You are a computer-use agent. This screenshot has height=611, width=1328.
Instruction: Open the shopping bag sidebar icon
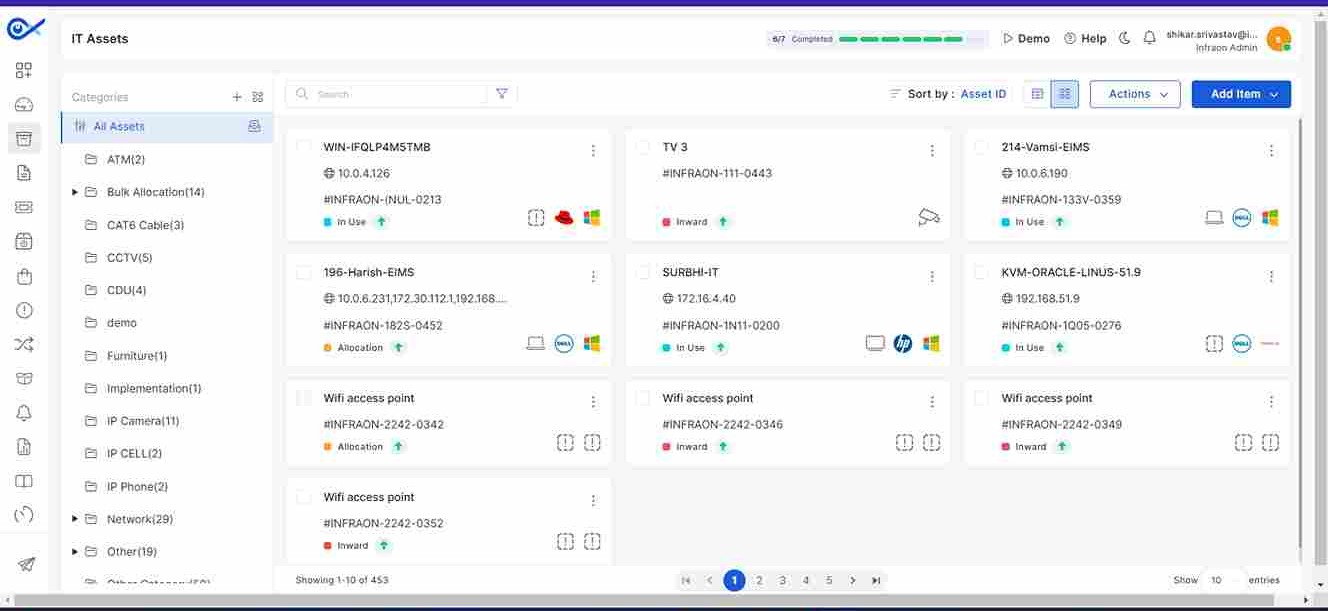(24, 276)
